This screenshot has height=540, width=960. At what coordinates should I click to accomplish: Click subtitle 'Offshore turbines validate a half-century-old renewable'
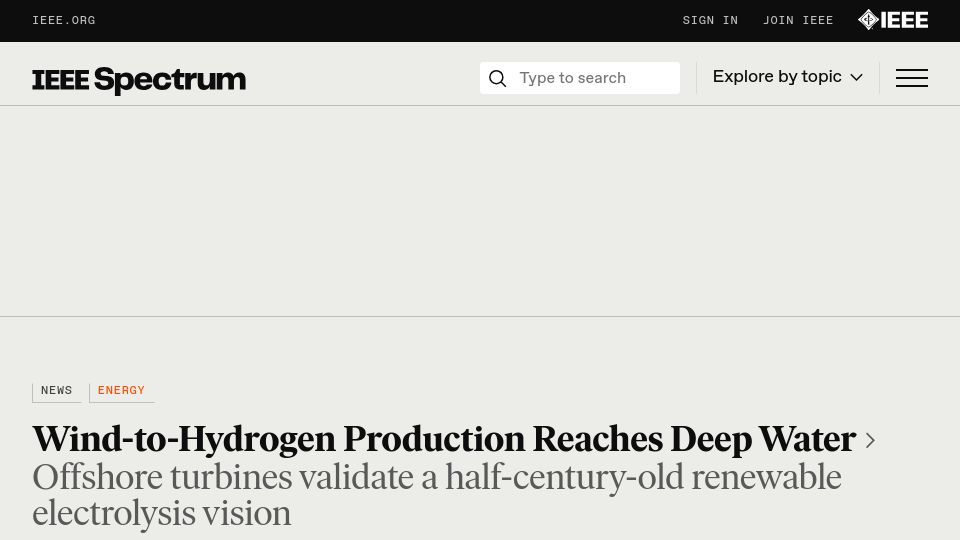click(x=437, y=478)
